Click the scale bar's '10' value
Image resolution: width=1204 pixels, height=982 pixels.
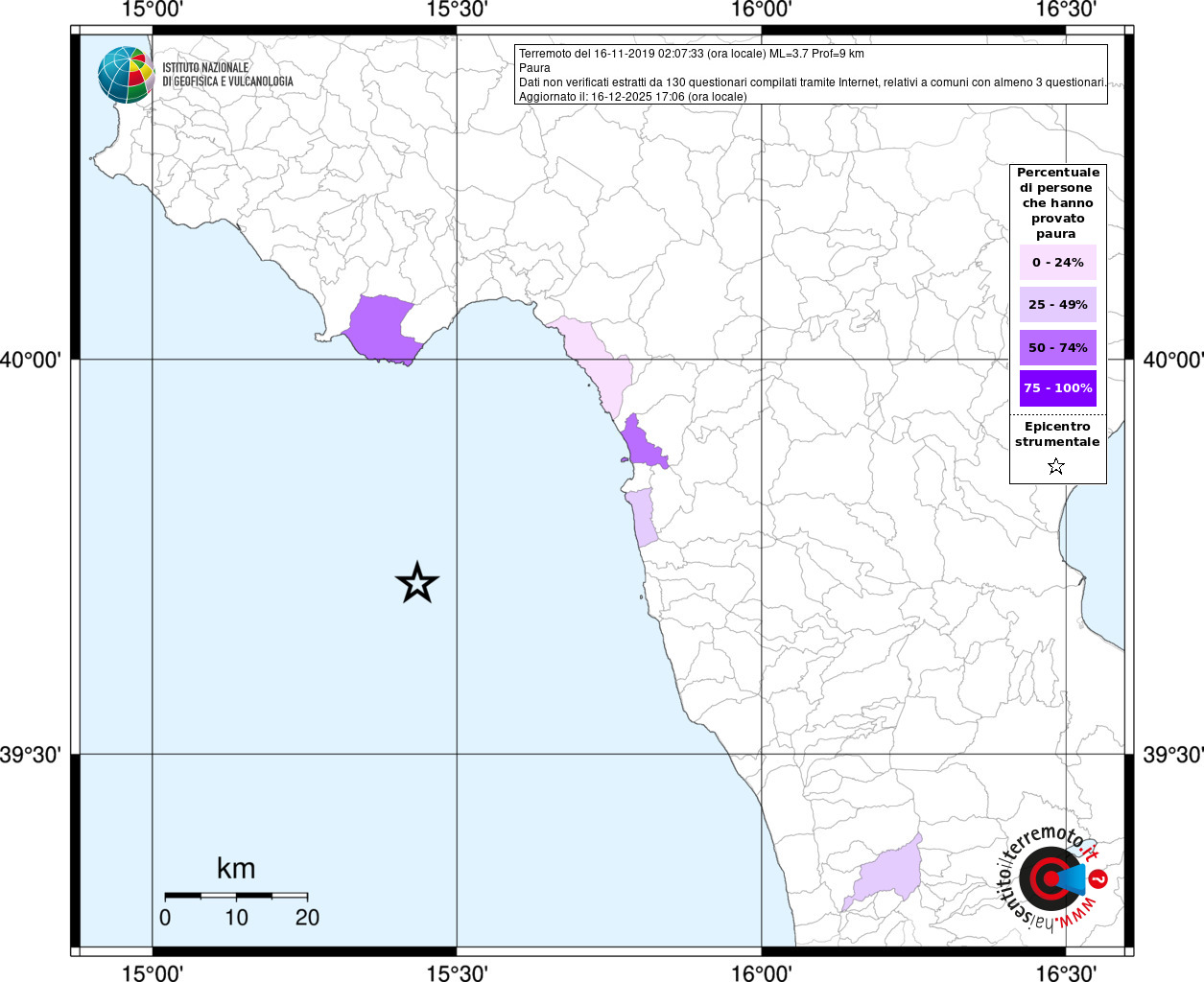[x=236, y=918]
